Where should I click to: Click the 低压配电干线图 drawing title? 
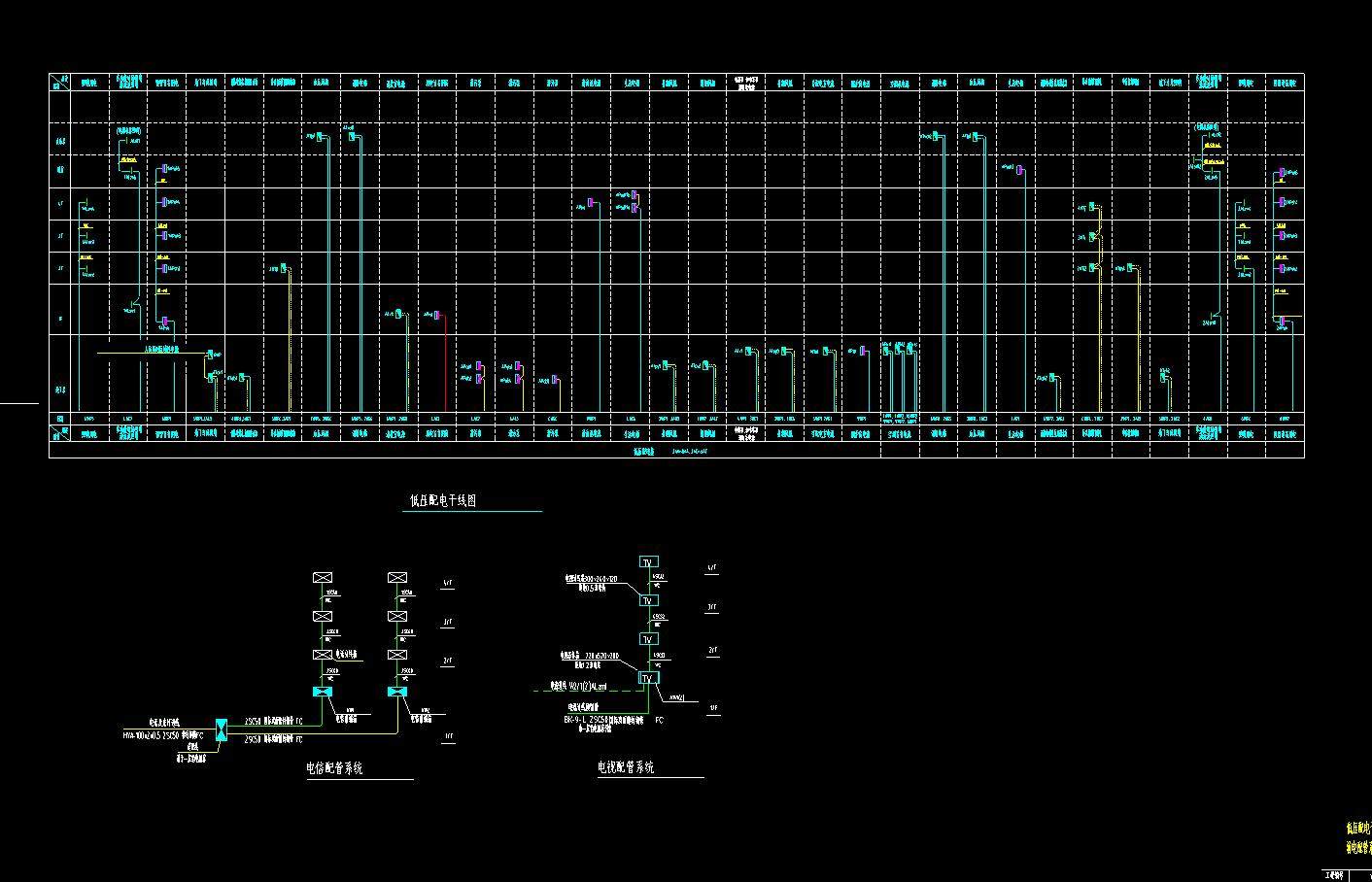(443, 501)
